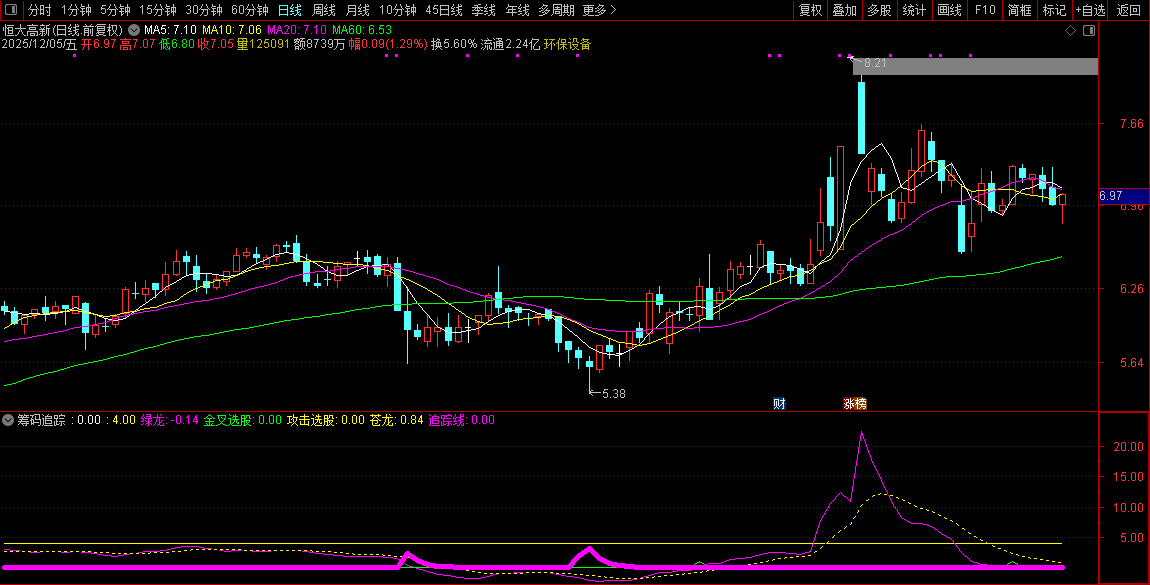Click the 6.26 price axis label
This screenshot has width=1150, height=585.
point(1132,289)
